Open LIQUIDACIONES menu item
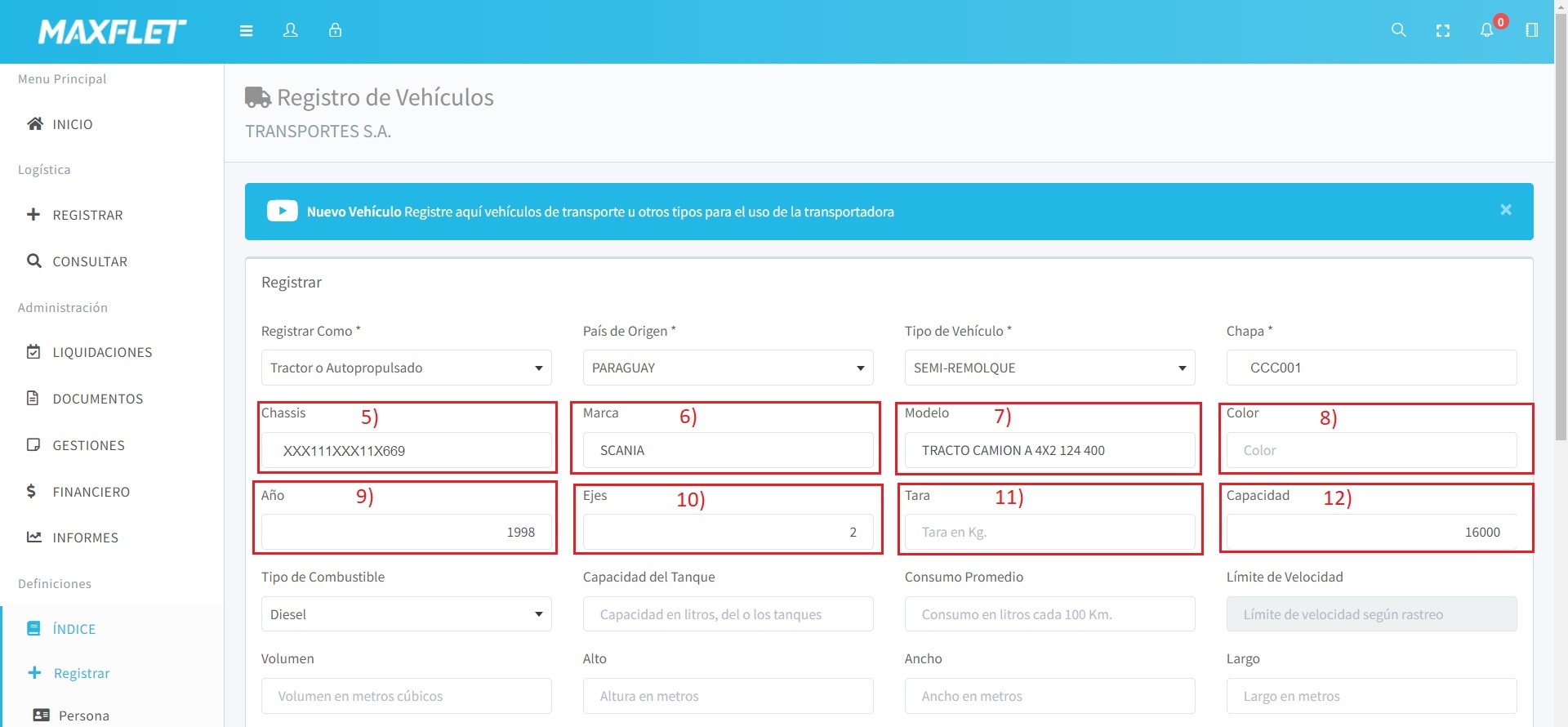The height and width of the screenshot is (727, 1568). tap(102, 352)
